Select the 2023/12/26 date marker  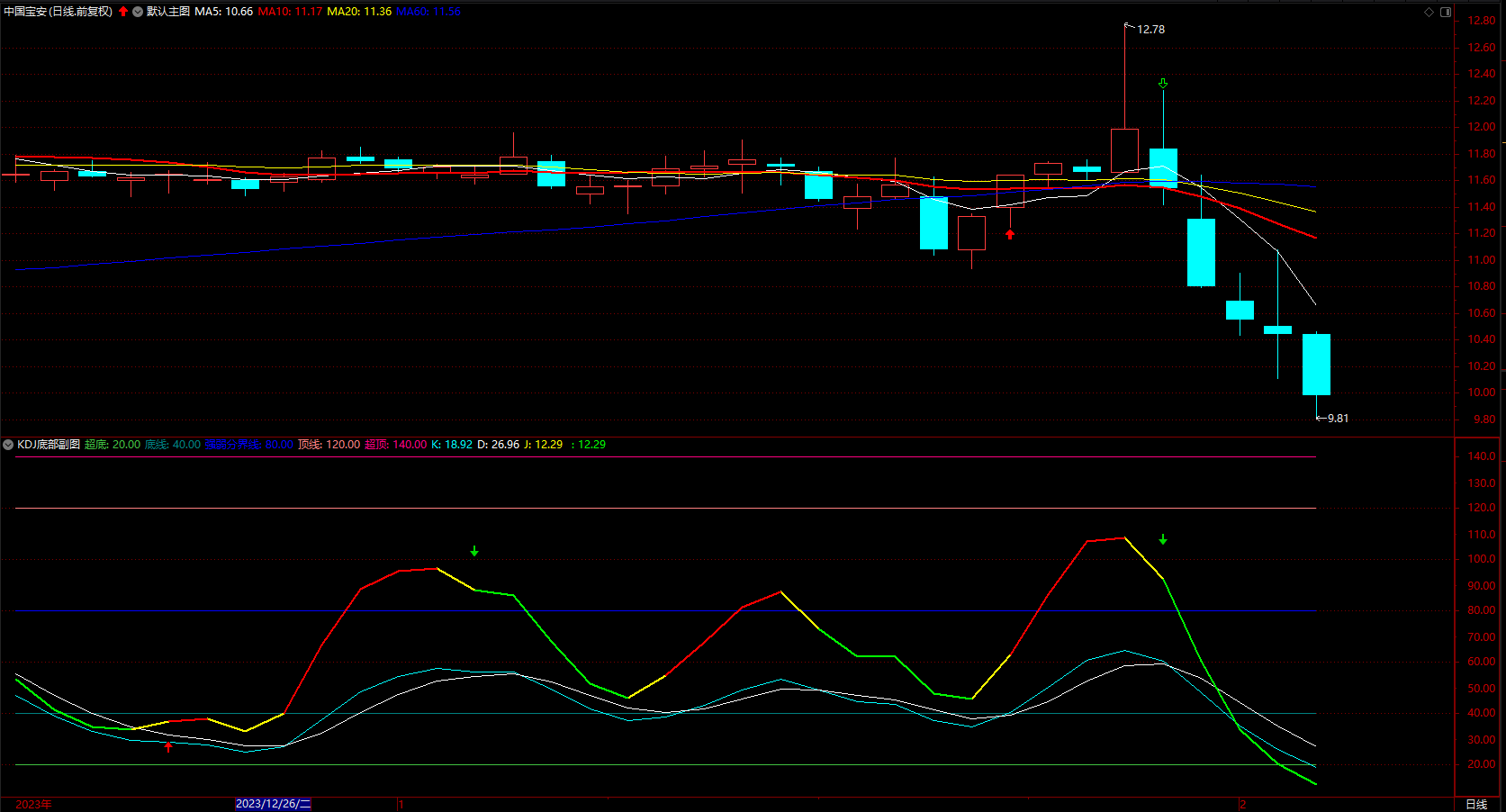[x=274, y=804]
